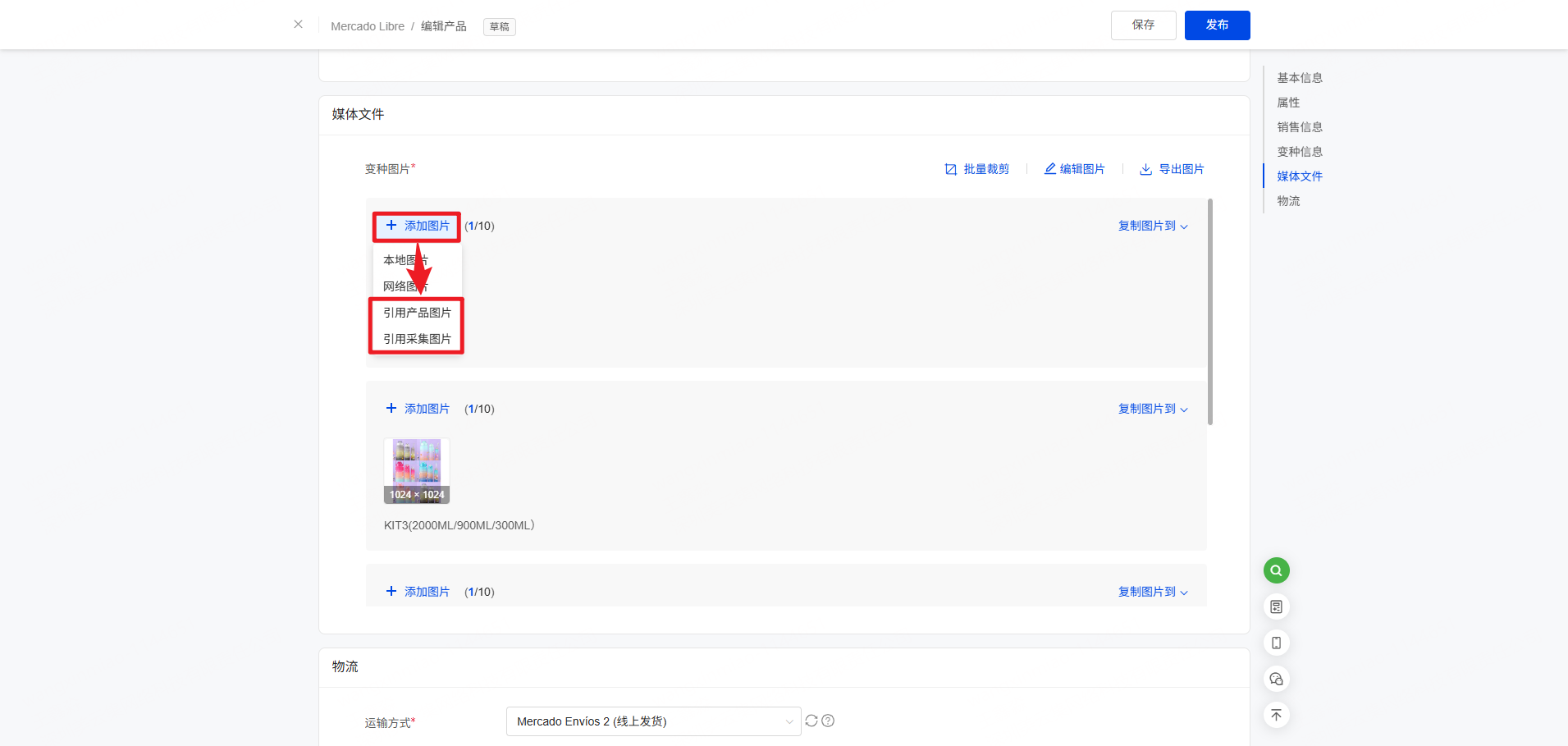Click the mobile preview floating icon

point(1276,643)
